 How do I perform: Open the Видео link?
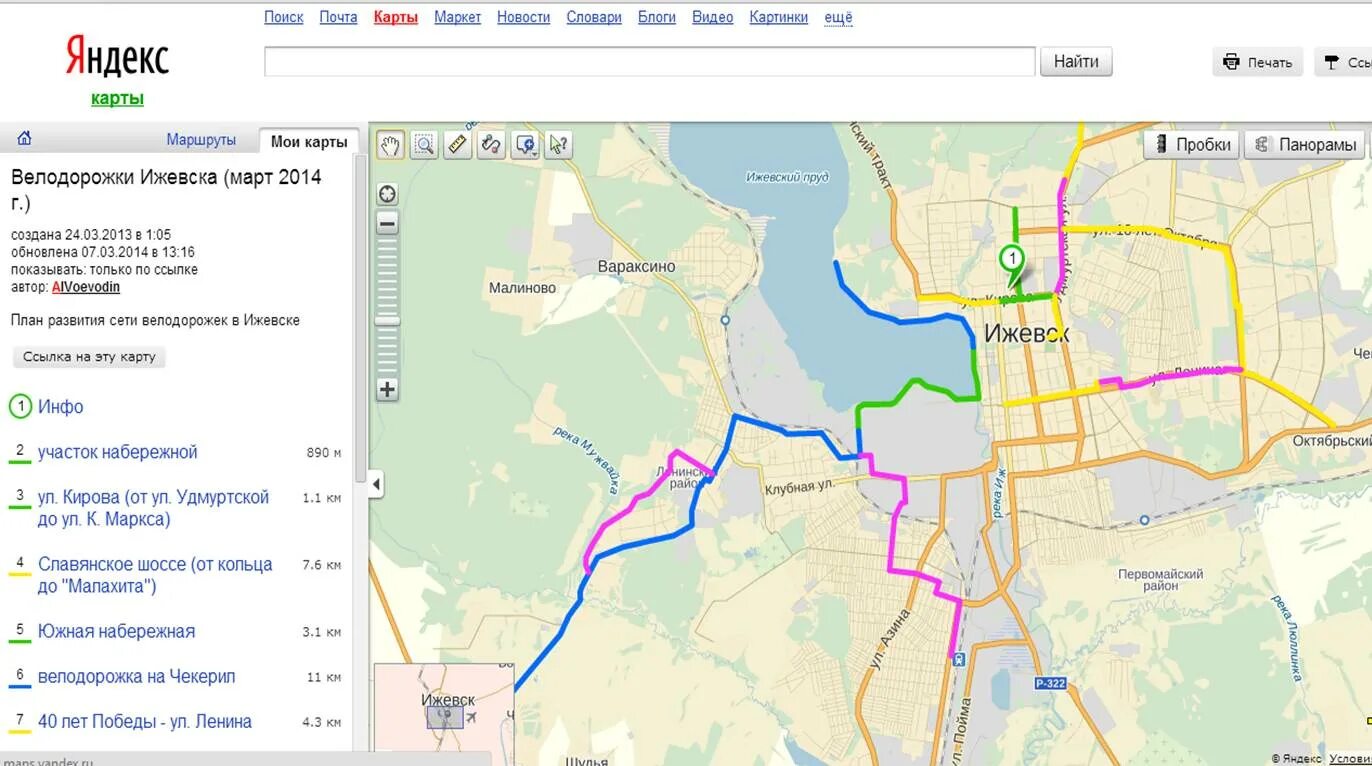pyautogui.click(x=713, y=17)
